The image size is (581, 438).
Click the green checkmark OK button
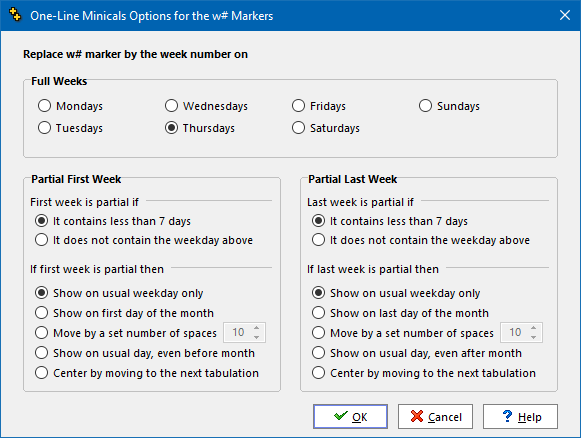tap(350, 417)
